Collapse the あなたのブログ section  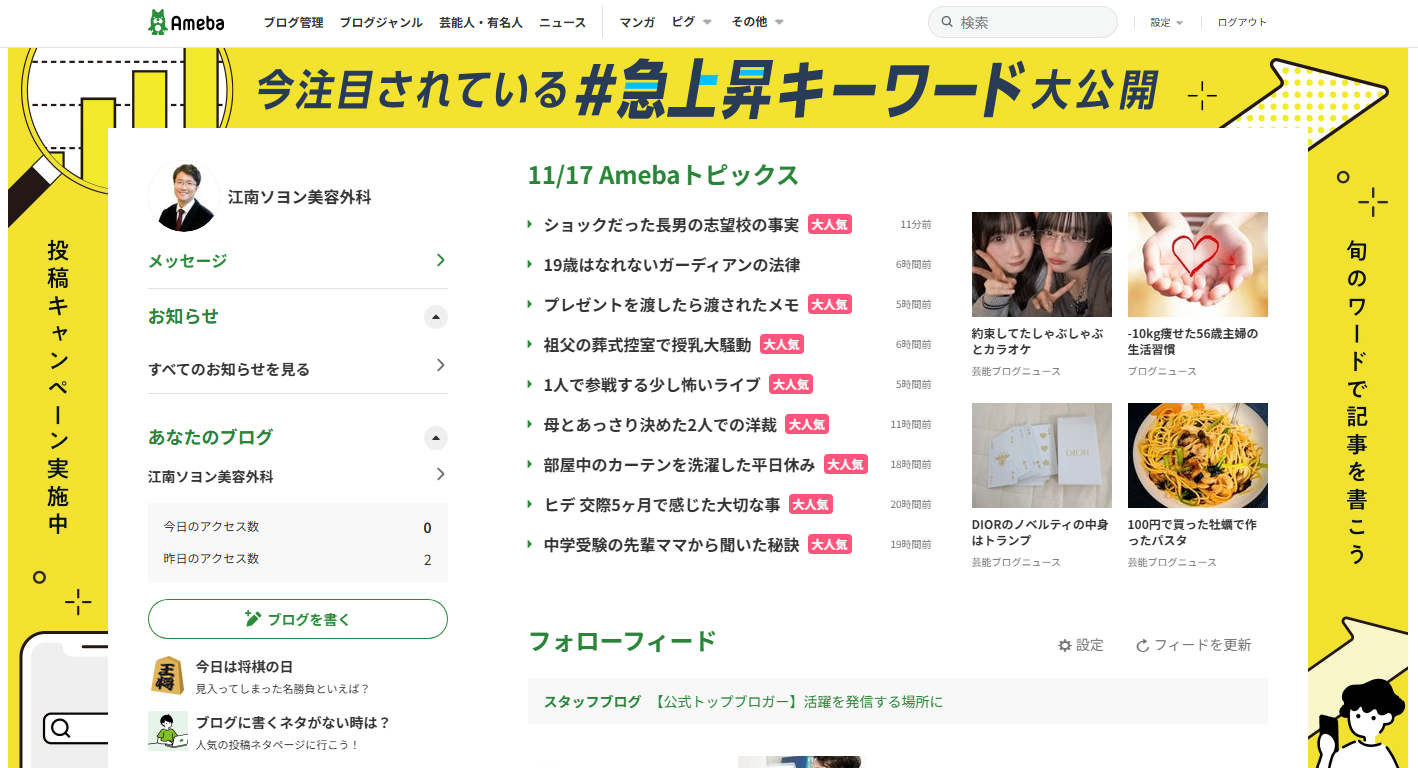point(436,437)
